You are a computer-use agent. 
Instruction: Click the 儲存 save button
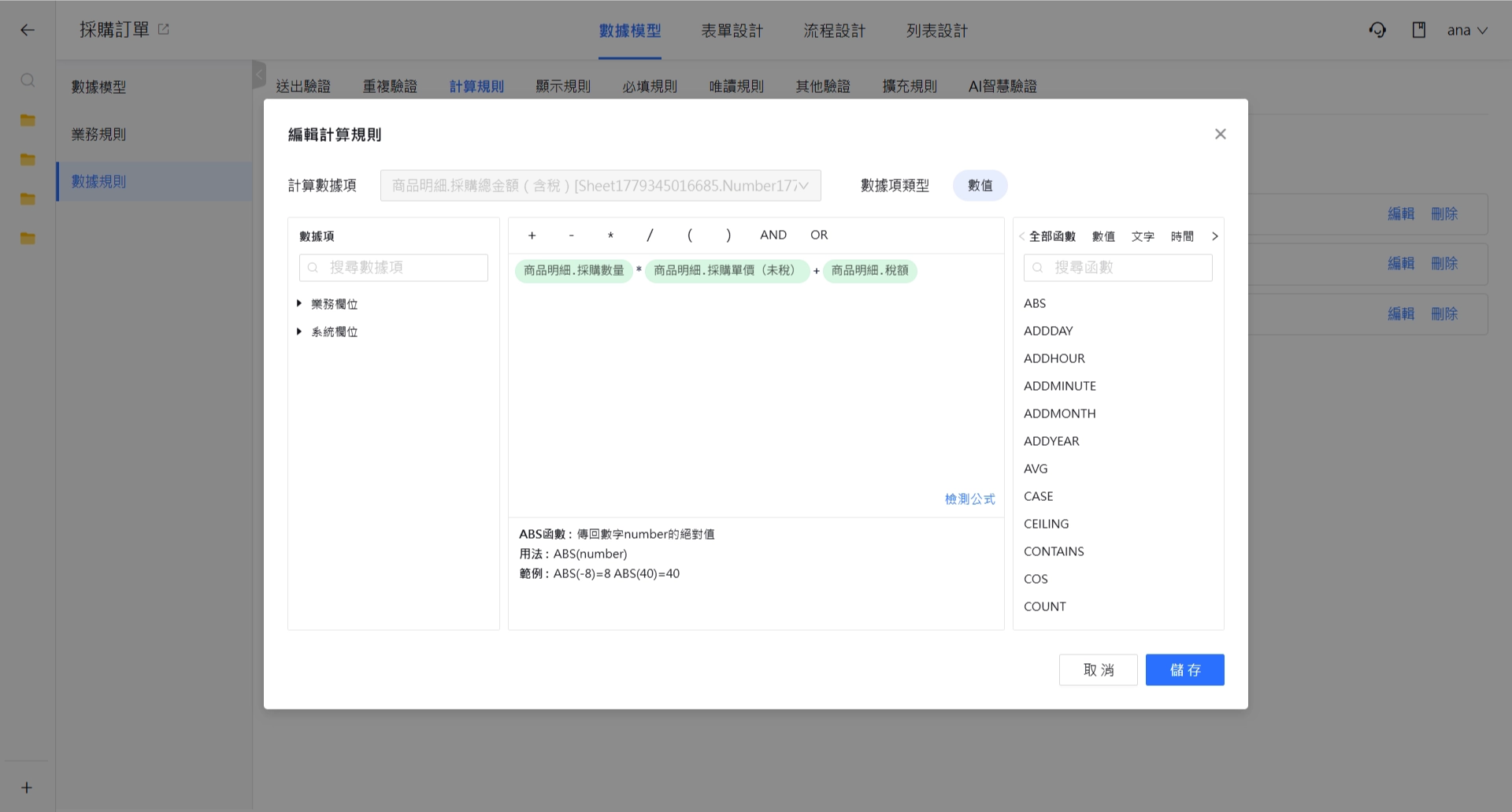(x=1185, y=670)
